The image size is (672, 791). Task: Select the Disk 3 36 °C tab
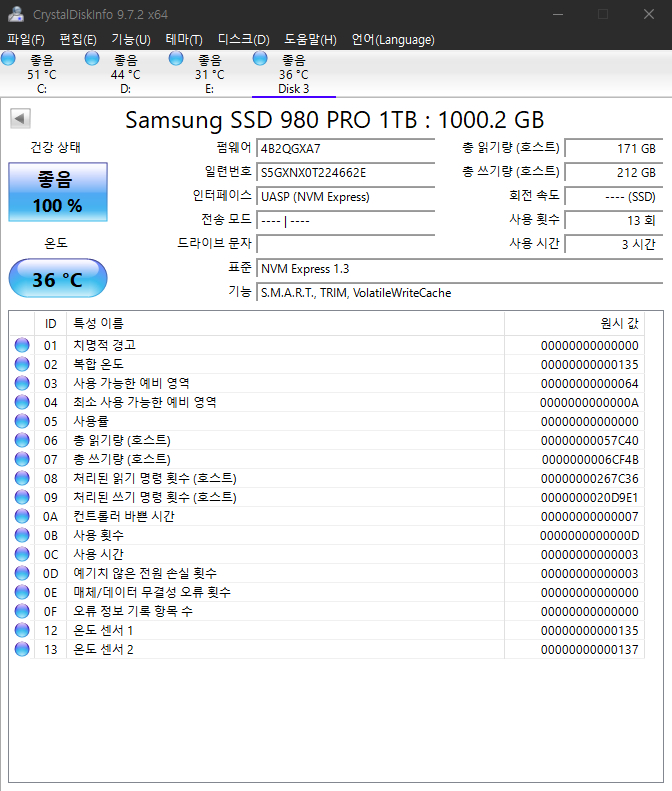click(294, 74)
